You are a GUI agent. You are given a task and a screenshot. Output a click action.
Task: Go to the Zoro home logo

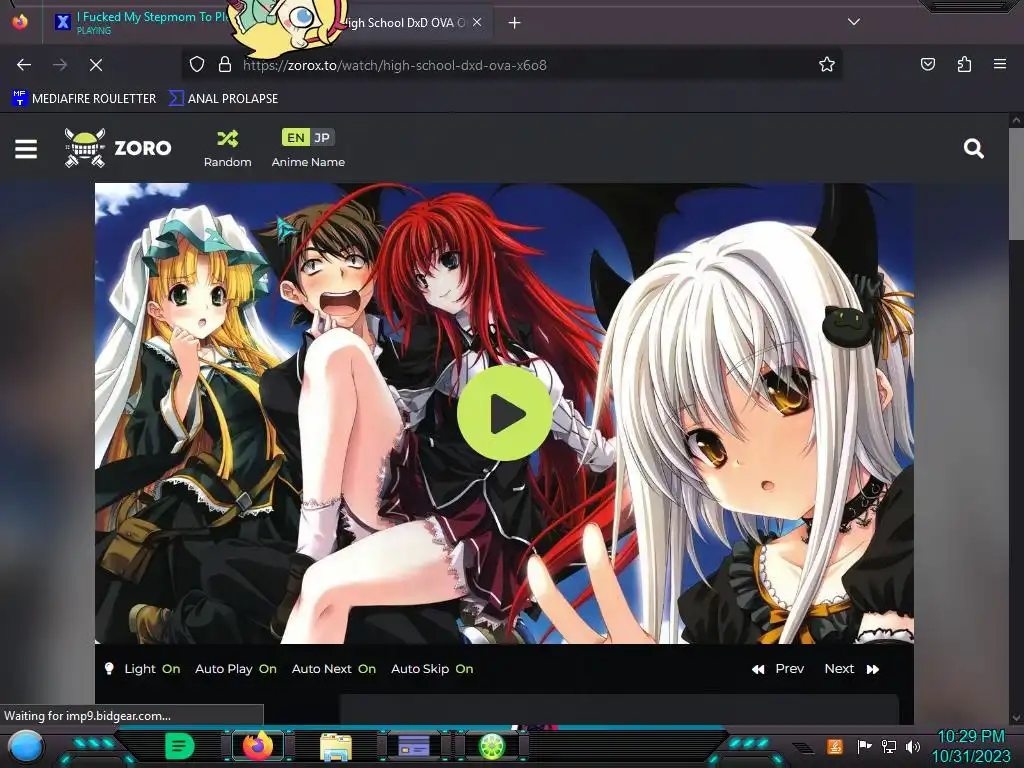pos(118,148)
